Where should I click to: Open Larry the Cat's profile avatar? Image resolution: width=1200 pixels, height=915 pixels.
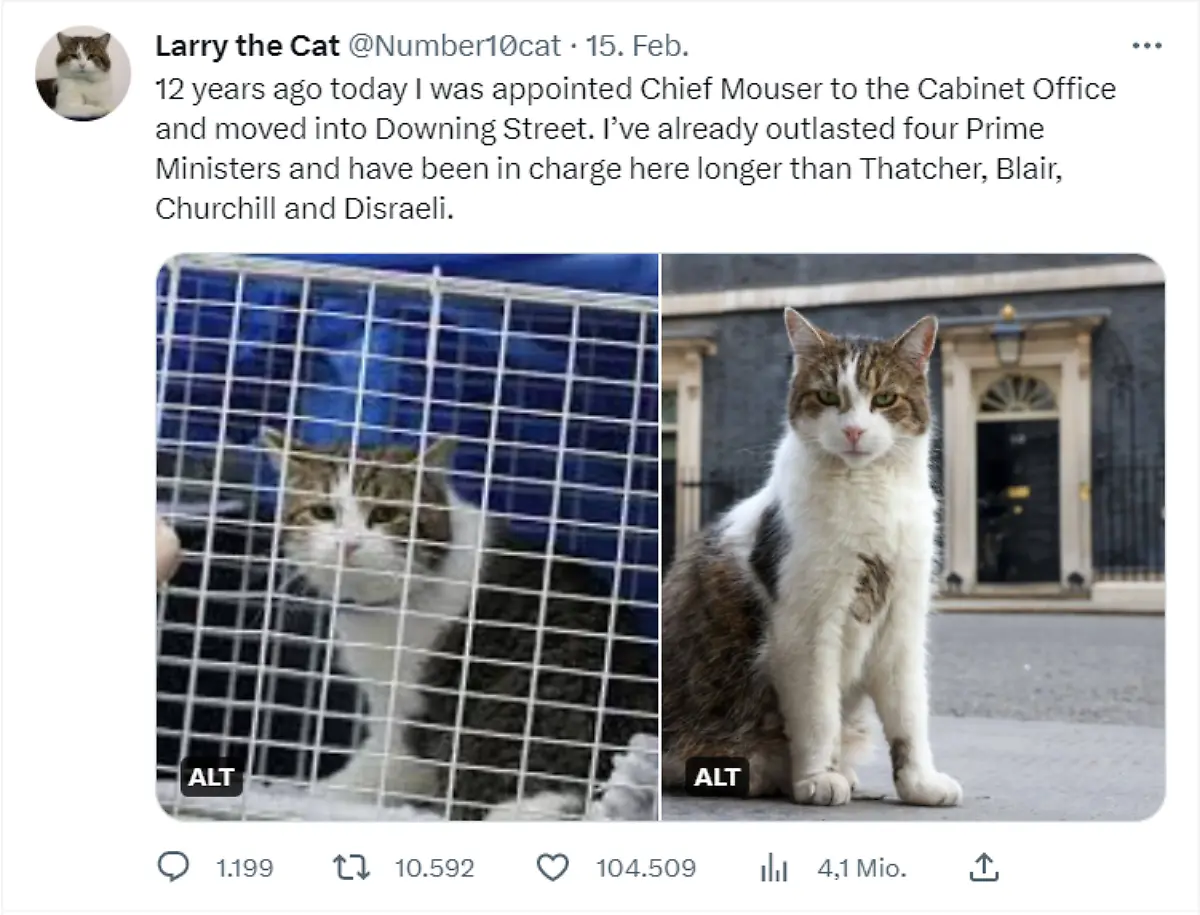click(x=83, y=74)
